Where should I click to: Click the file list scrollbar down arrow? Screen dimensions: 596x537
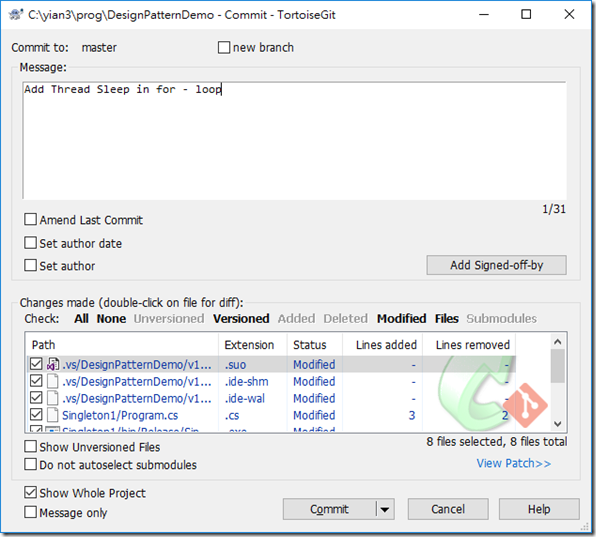558,424
